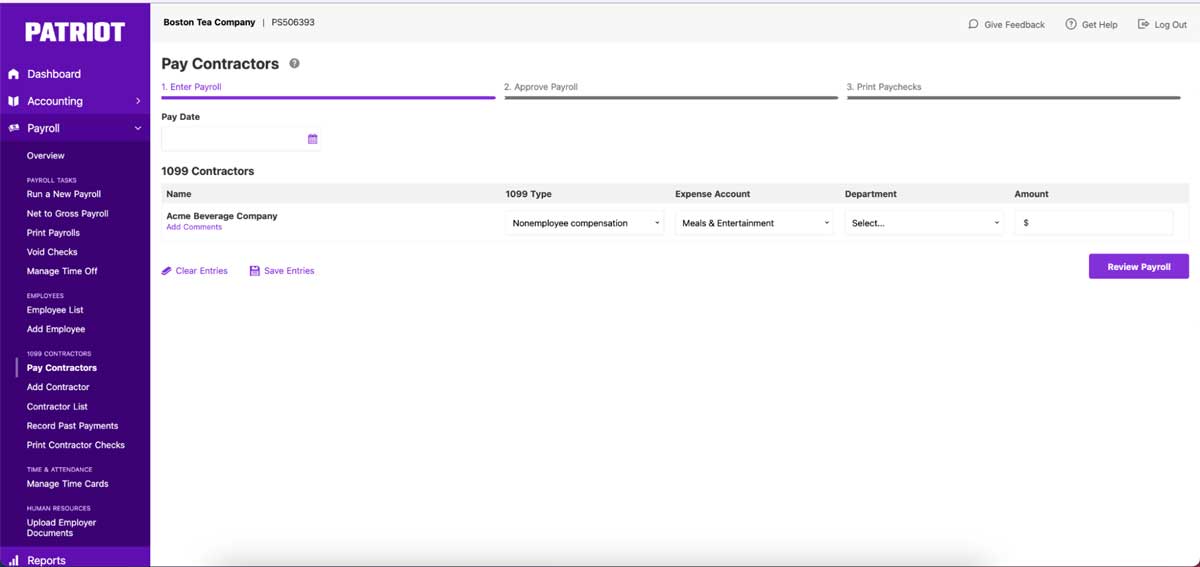
Task: Click the Dashboard home icon
Action: point(14,74)
